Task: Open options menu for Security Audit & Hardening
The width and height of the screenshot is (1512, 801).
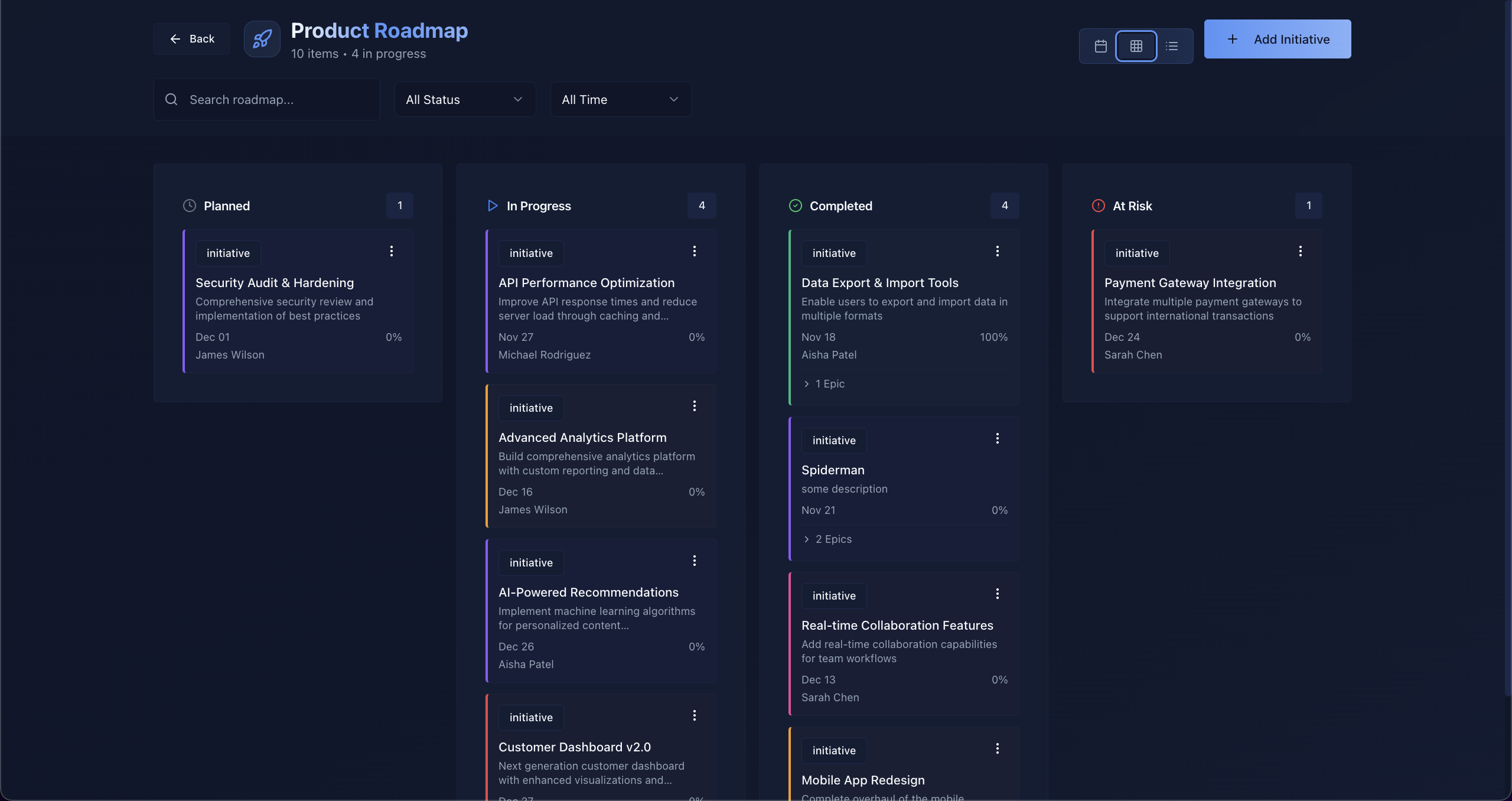Action: 391,250
